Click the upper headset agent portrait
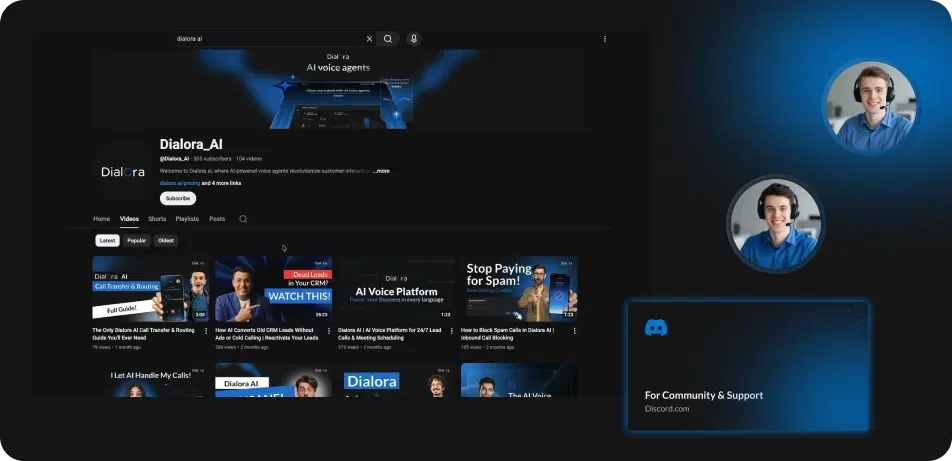The height and width of the screenshot is (461, 952). pyautogui.click(x=872, y=106)
